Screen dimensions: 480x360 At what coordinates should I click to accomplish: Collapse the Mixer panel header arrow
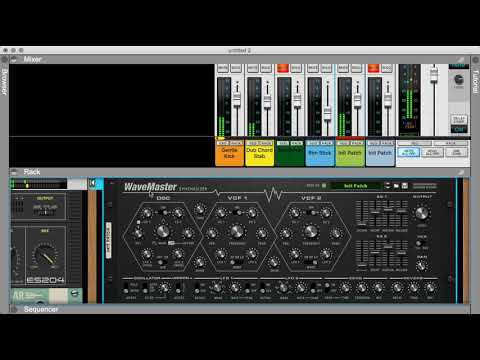click(14, 60)
